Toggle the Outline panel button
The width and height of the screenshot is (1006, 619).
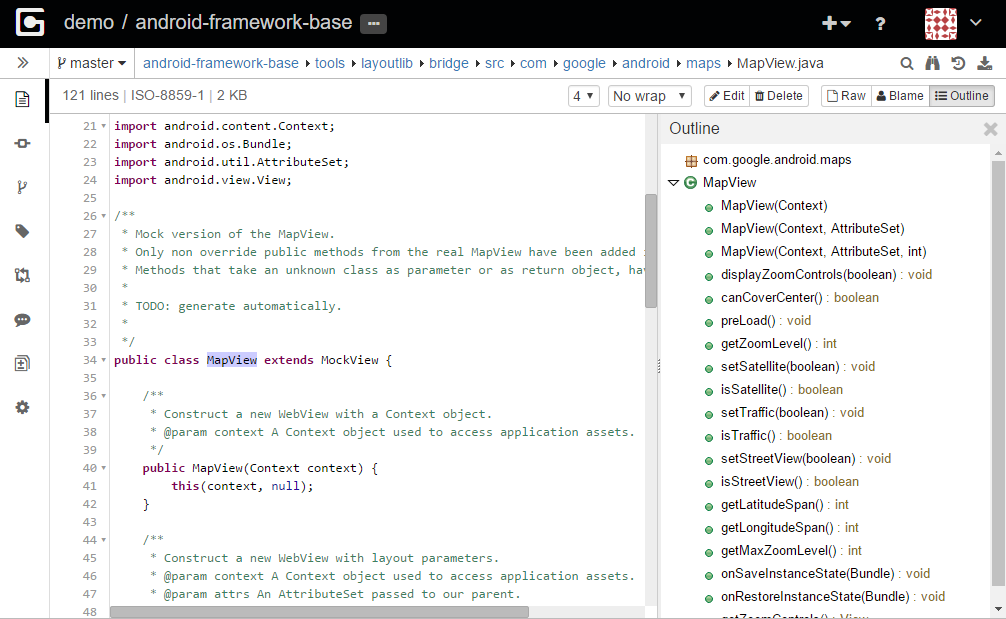point(962,96)
